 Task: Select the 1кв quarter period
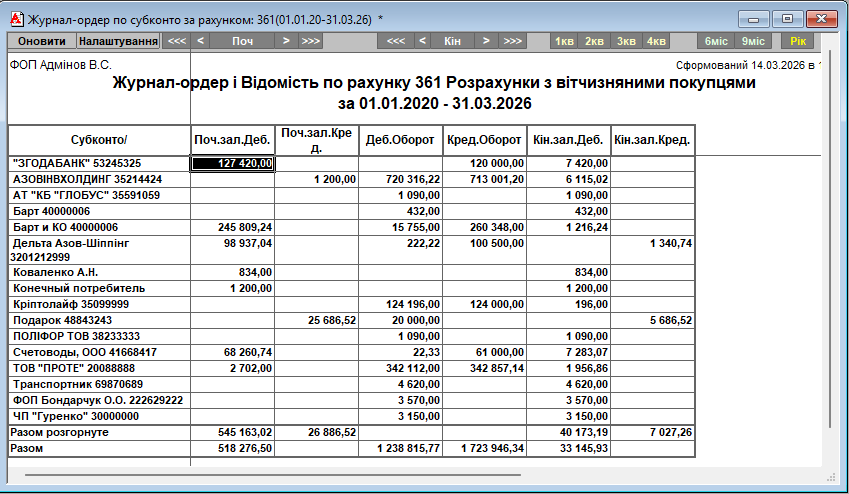(564, 41)
